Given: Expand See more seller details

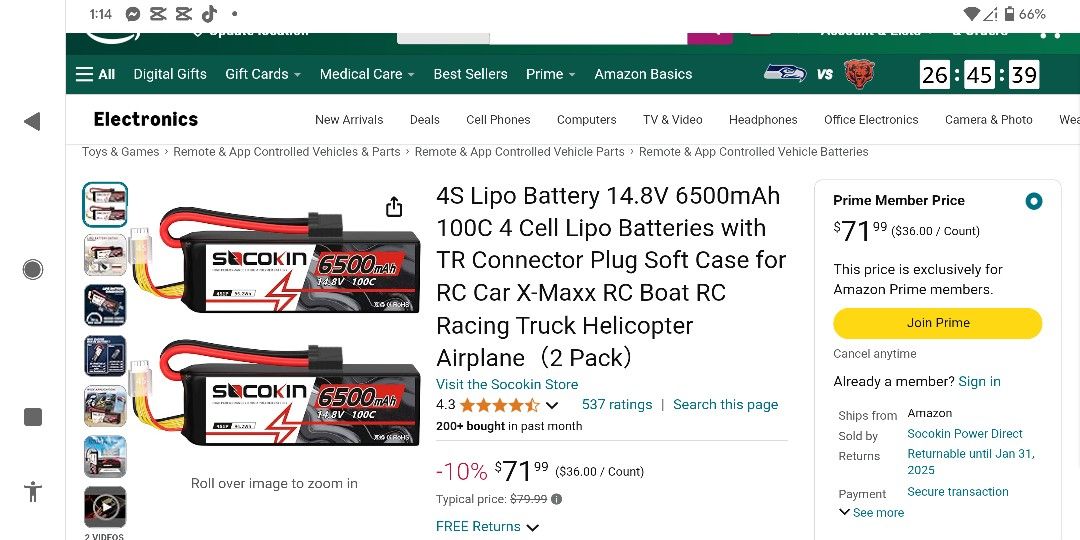Looking at the screenshot, I should pos(871,513).
